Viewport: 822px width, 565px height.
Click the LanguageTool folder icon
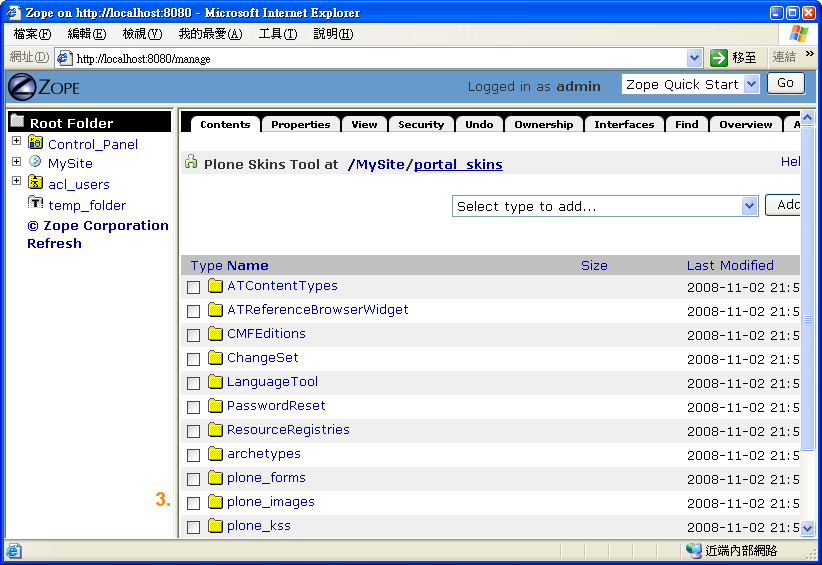coord(215,382)
